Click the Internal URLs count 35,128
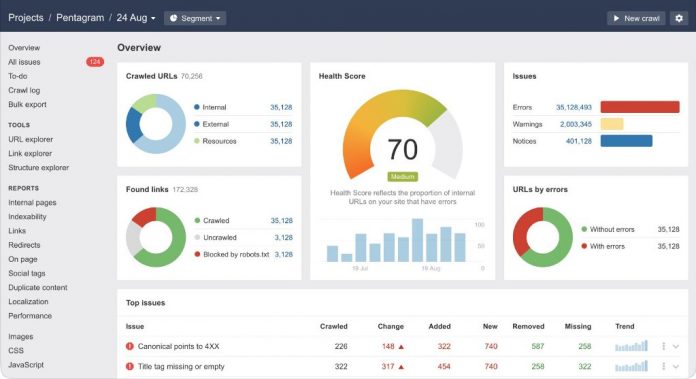The width and height of the screenshot is (696, 379). point(281,107)
